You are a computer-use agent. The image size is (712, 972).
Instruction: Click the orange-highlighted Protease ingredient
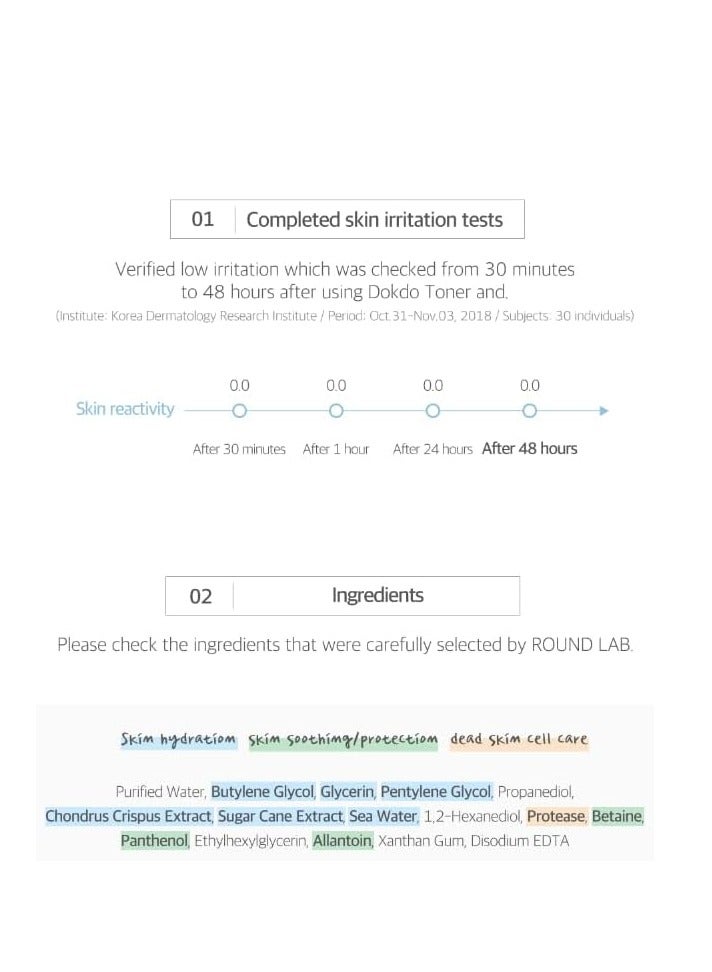coord(555,816)
